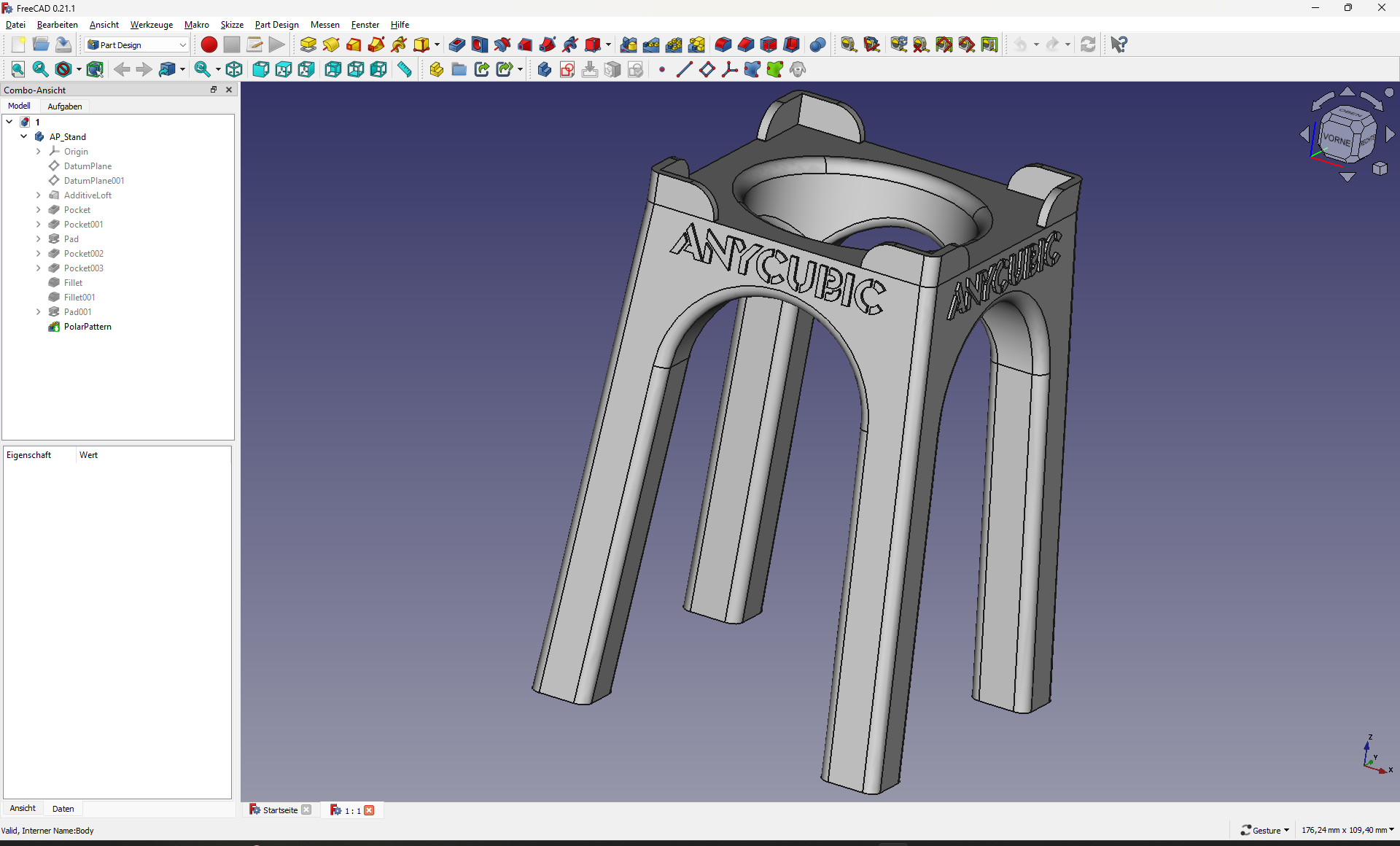Click the Groove tool icon
1400x846 pixels.
click(x=502, y=44)
